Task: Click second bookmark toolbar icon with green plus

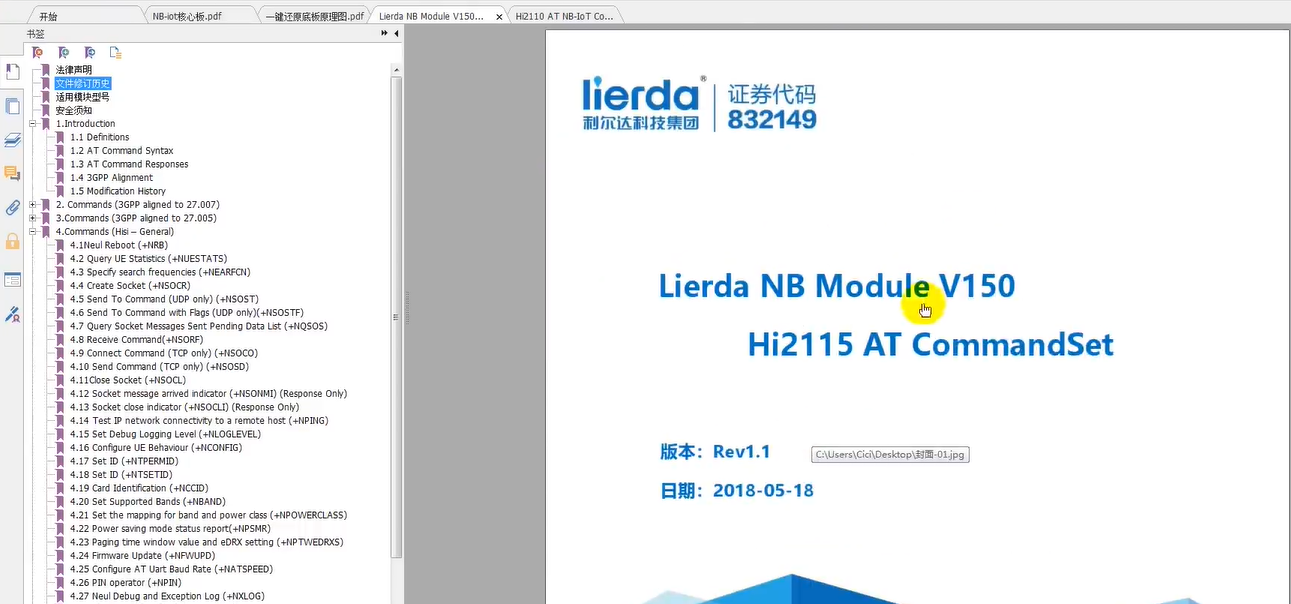Action: coord(63,52)
